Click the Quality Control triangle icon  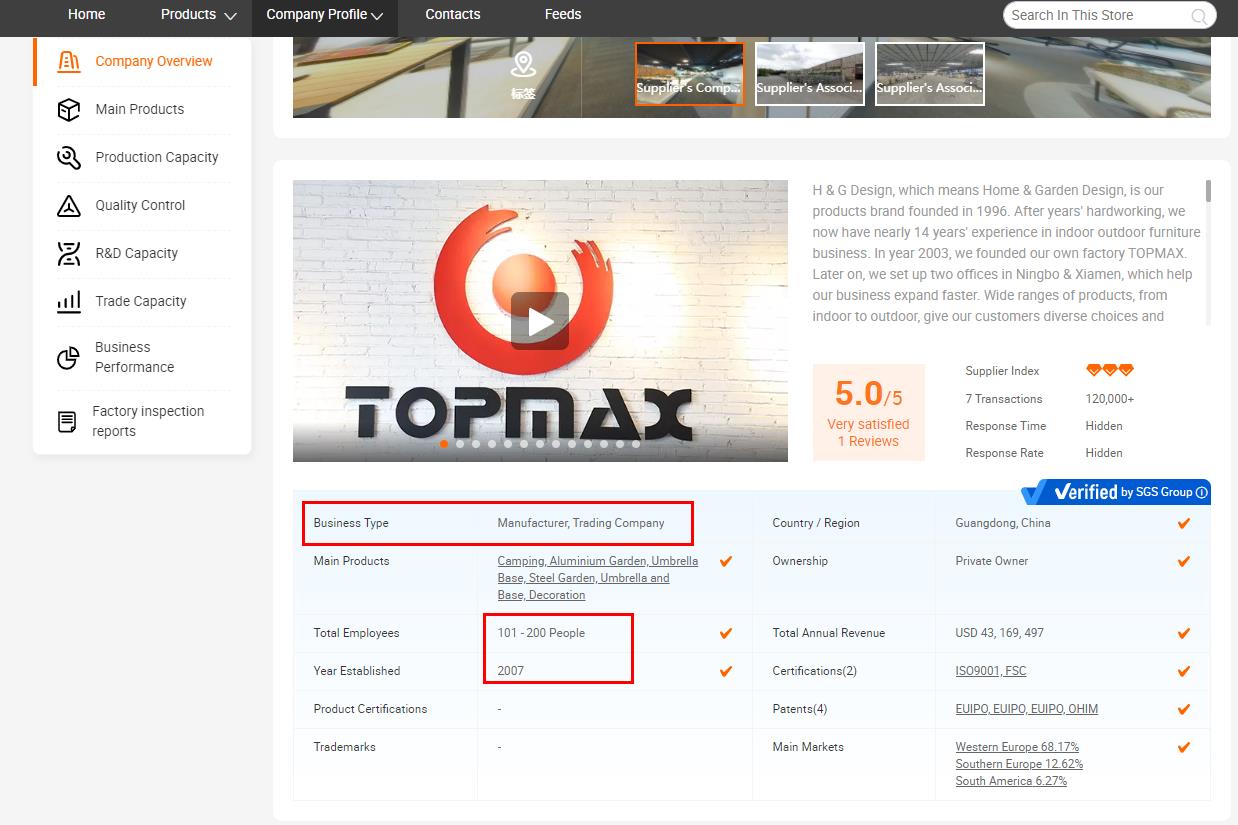click(69, 205)
